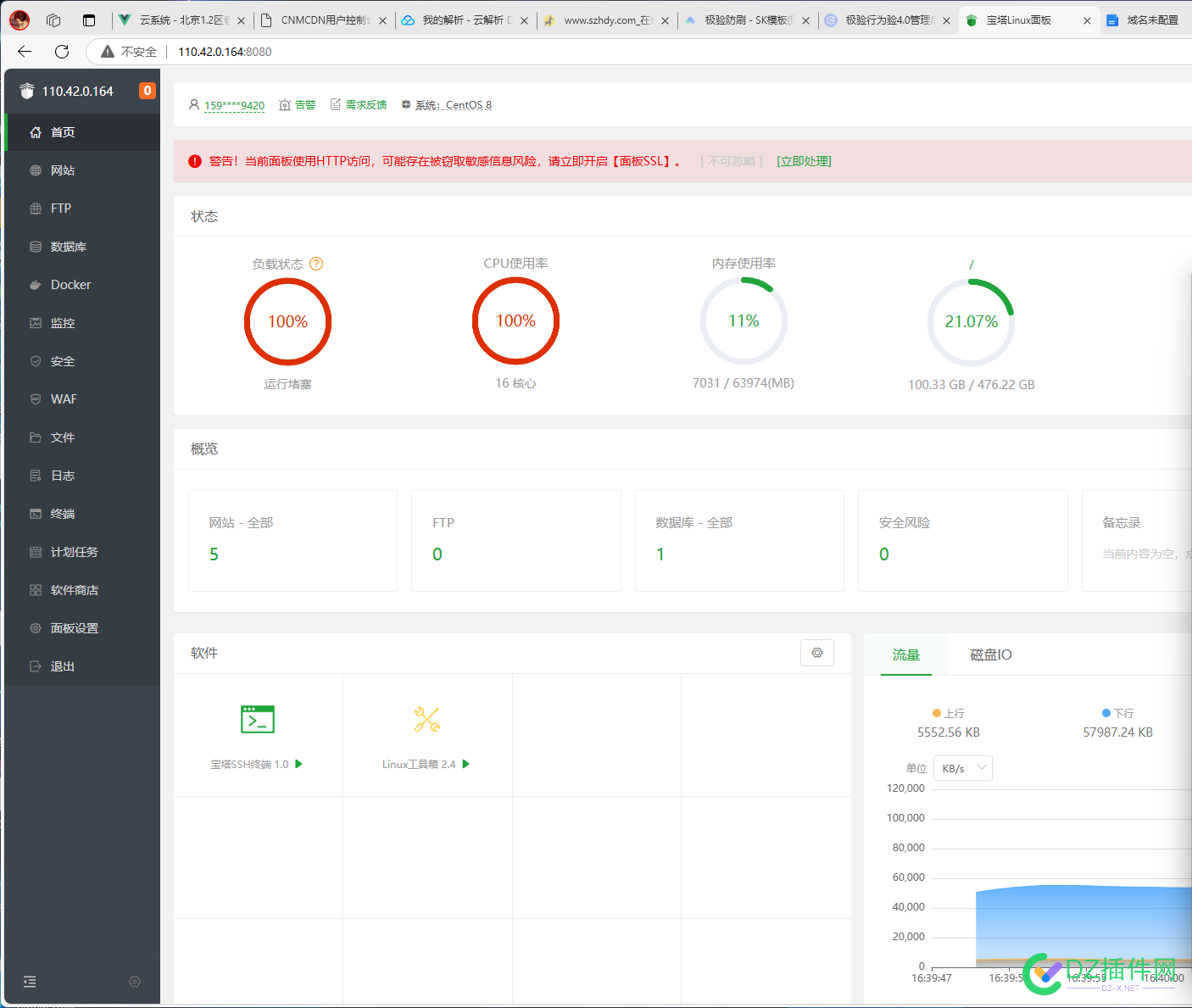The height and width of the screenshot is (1008, 1192).
Task: Open the 网站 sidebar item
Action: [x=82, y=170]
